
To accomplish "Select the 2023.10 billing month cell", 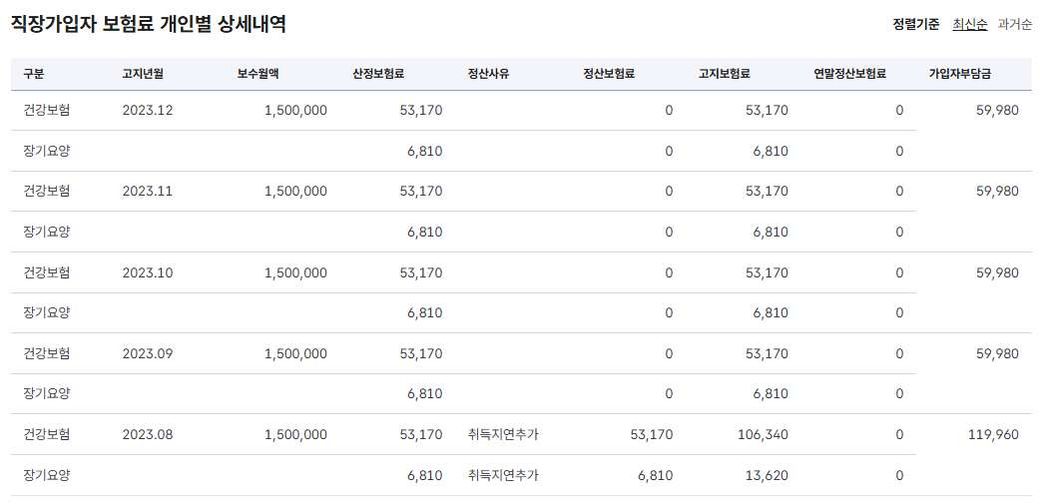I will click(x=148, y=273).
